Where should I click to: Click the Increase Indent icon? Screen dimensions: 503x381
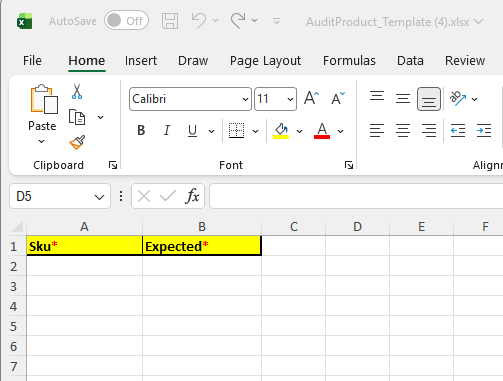[x=484, y=130]
